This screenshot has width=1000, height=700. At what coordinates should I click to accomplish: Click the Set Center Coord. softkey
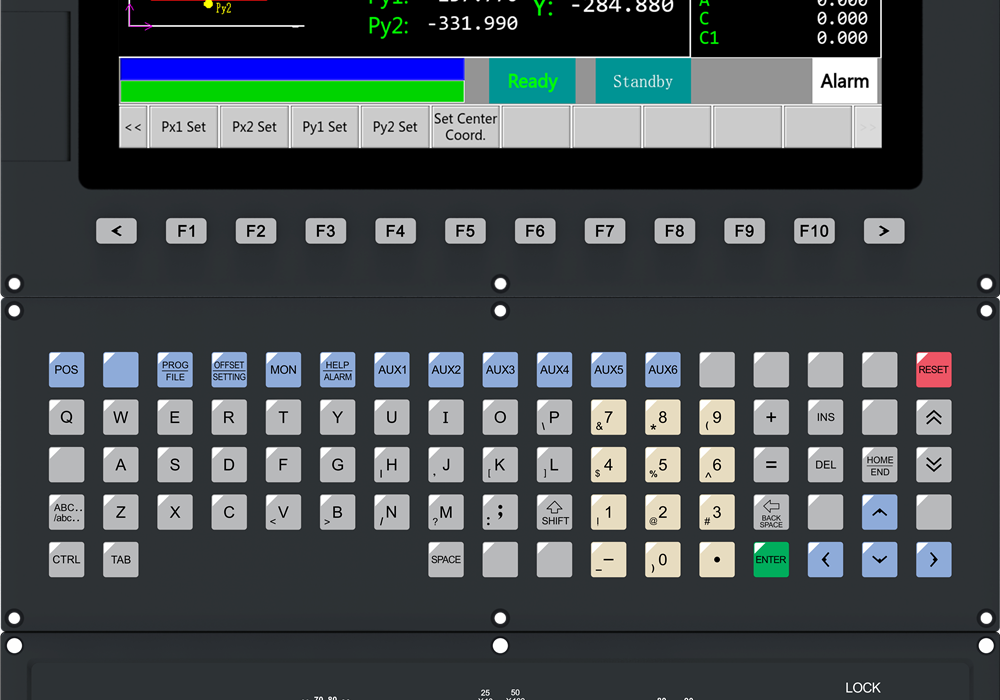465,127
